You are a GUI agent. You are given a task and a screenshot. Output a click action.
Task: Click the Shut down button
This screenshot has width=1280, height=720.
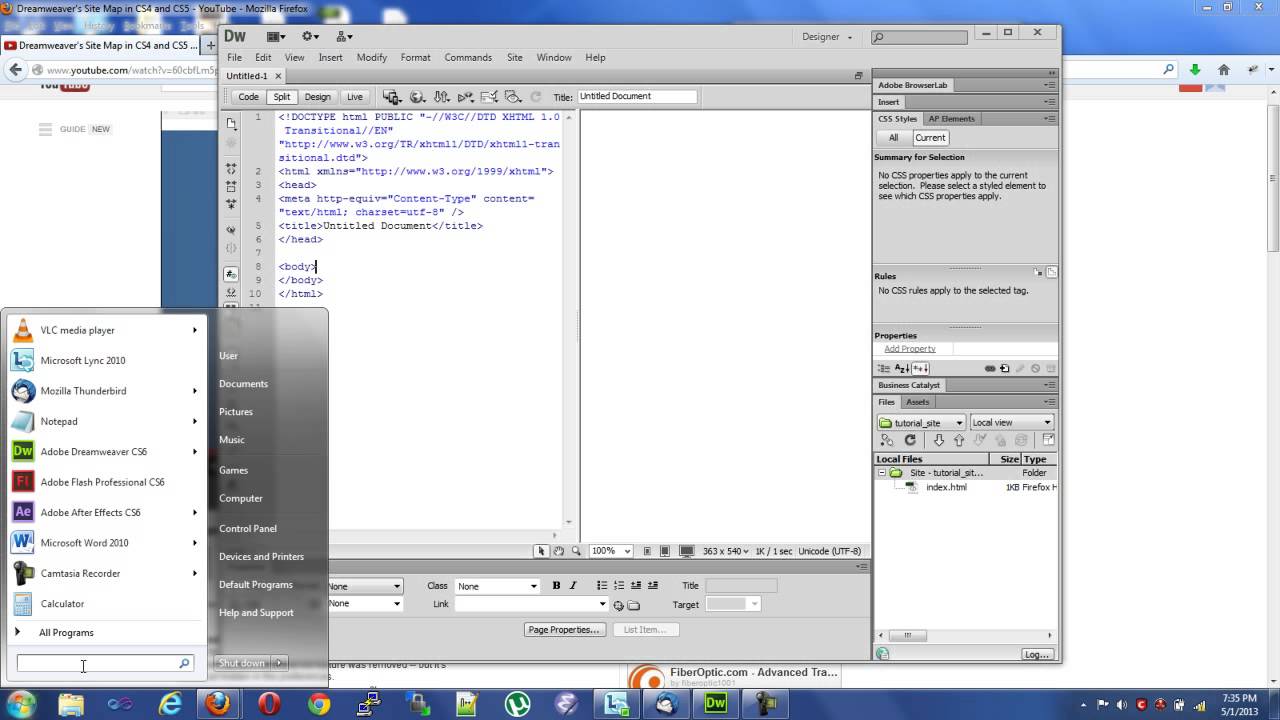[x=242, y=663]
